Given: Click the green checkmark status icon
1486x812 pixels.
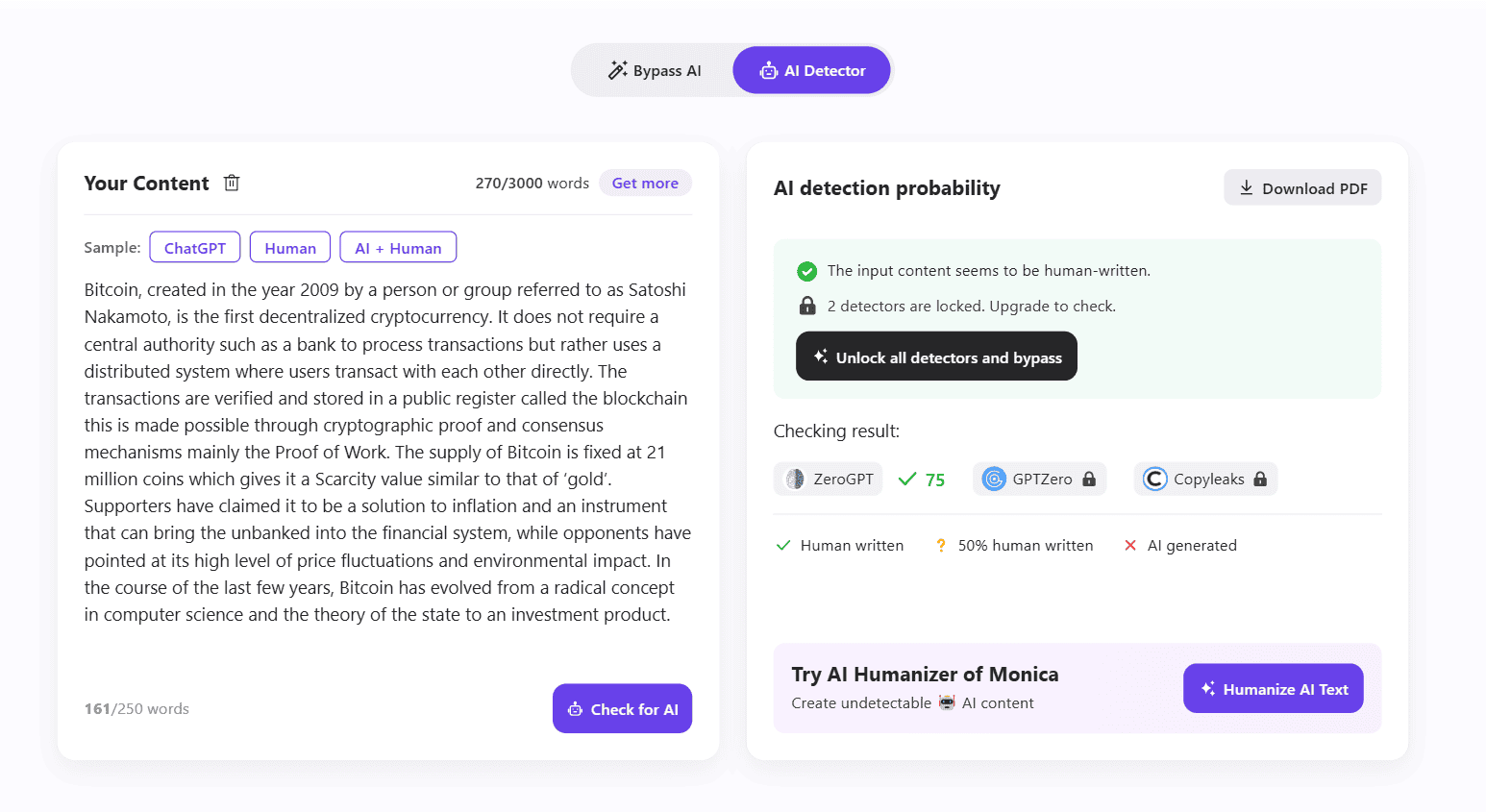Looking at the screenshot, I should tap(807, 271).
